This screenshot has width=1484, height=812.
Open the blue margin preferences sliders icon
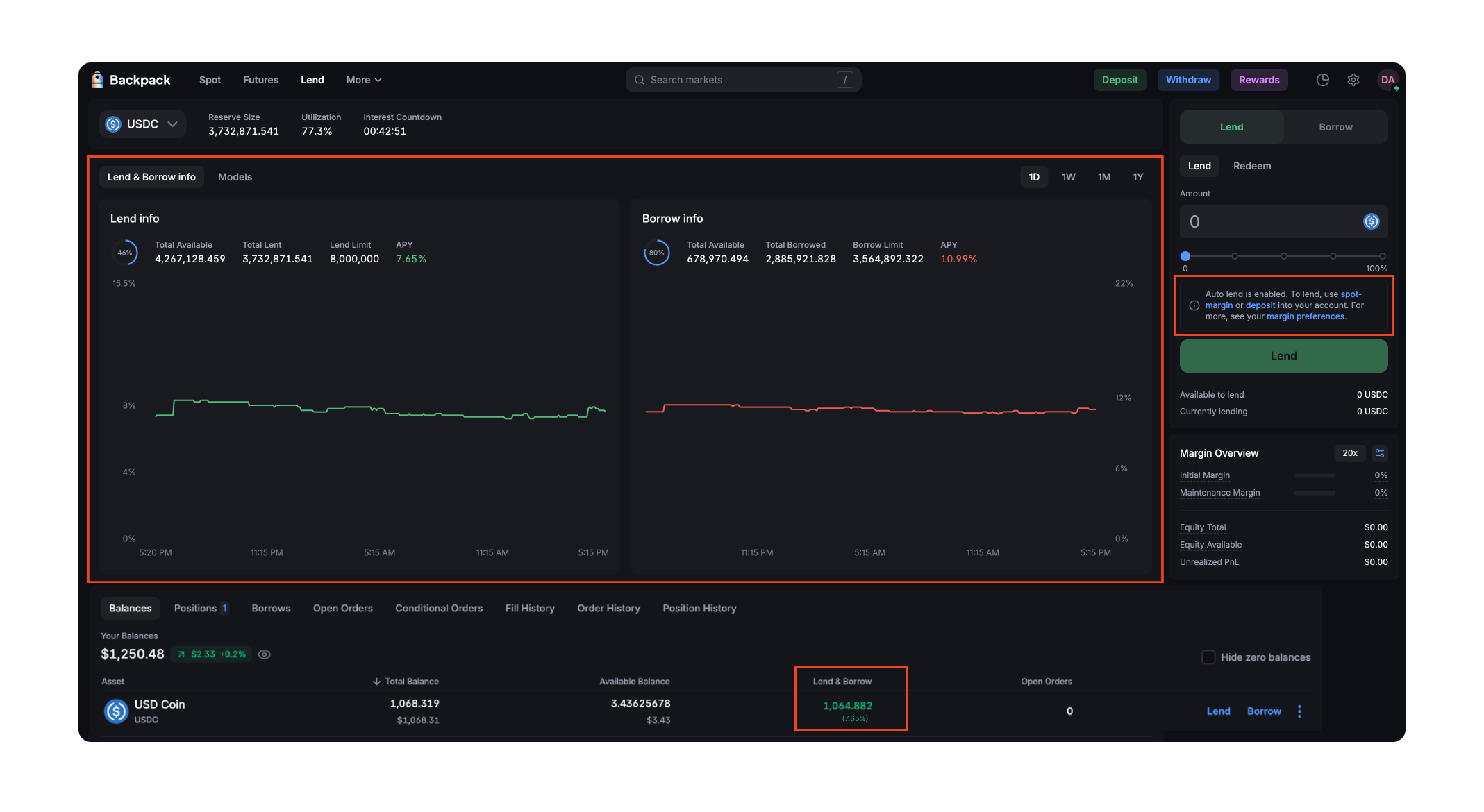click(1381, 453)
